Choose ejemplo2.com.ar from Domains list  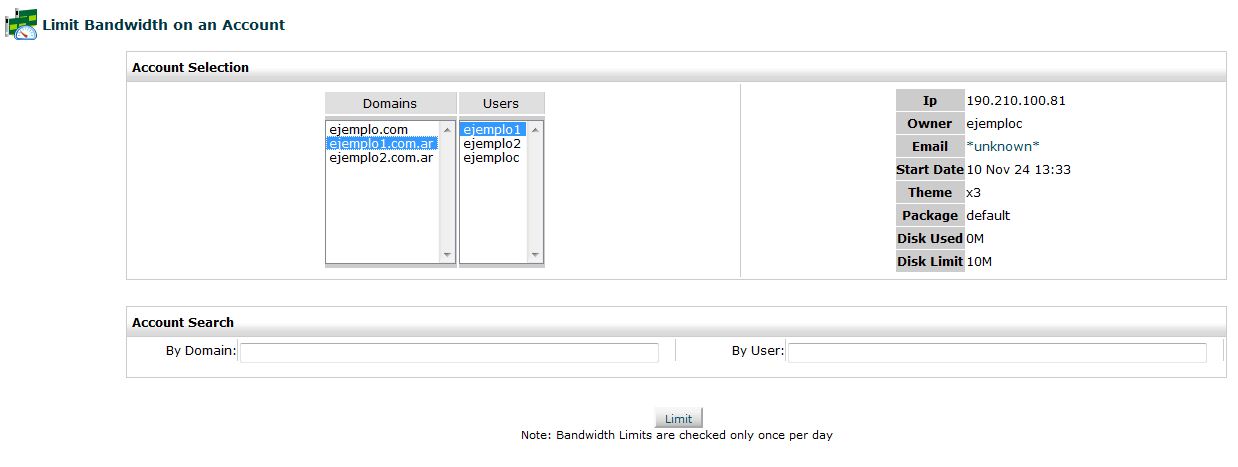click(381, 157)
